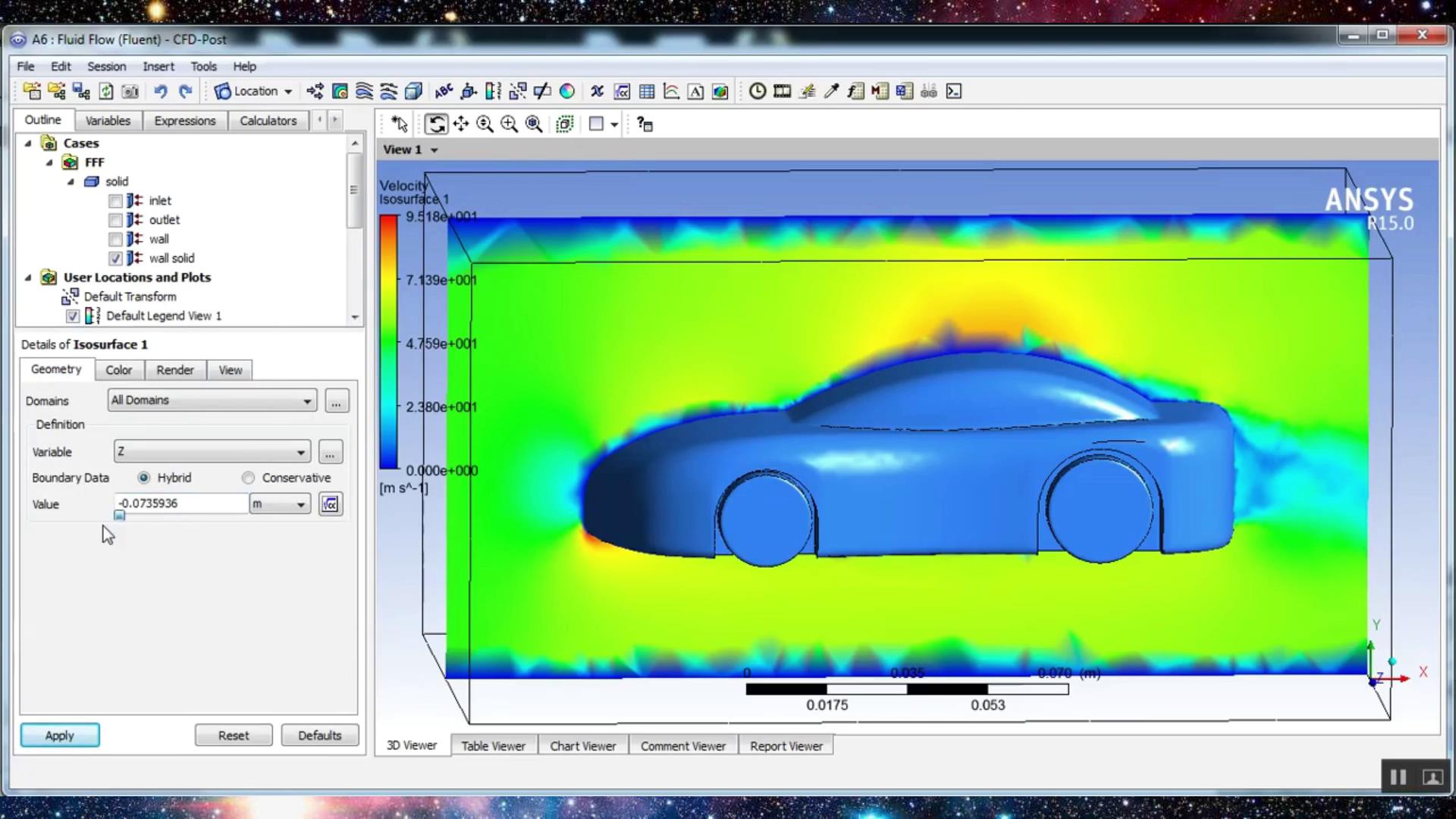The width and height of the screenshot is (1456, 819).
Task: Switch to the Color tab
Action: click(x=118, y=370)
